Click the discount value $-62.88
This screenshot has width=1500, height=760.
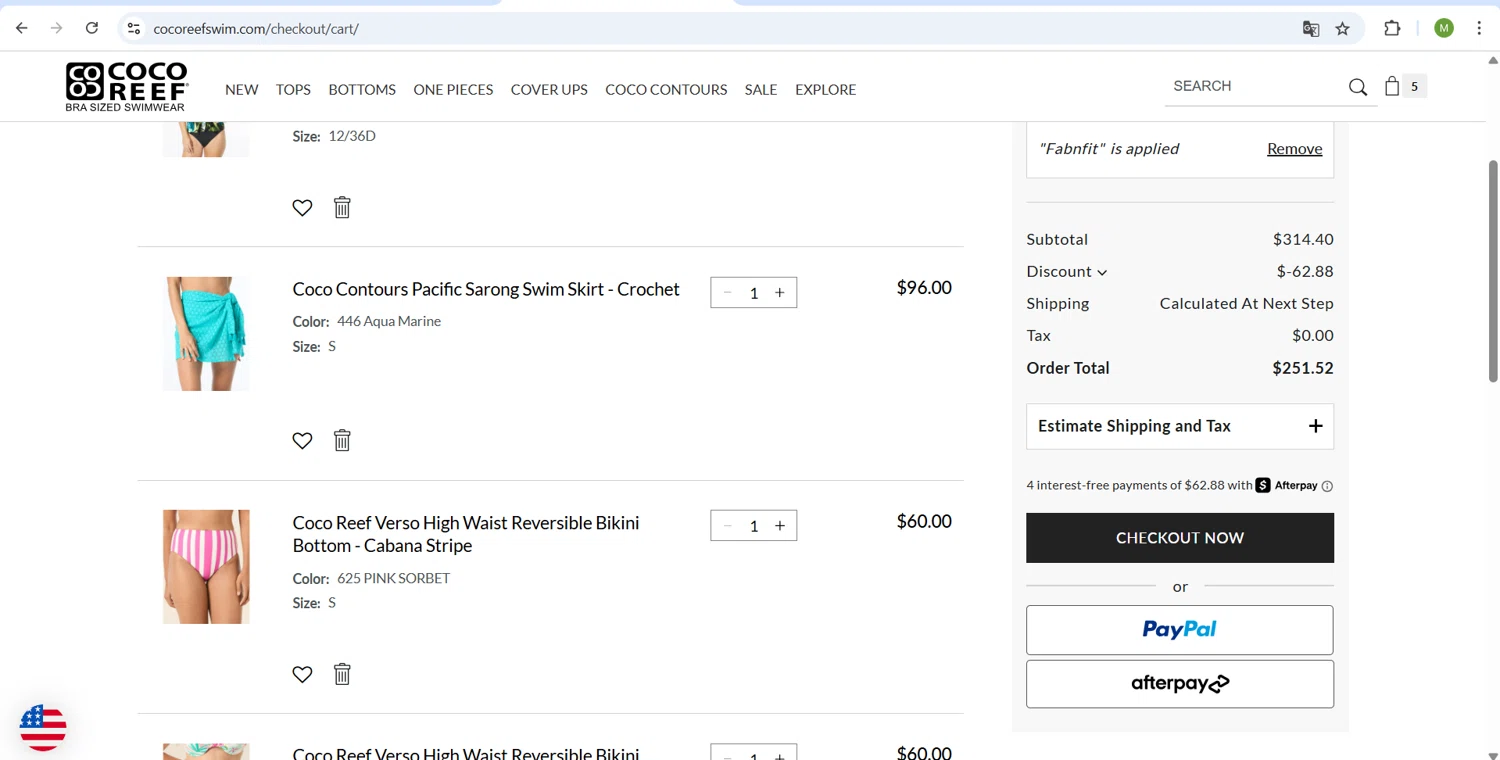tap(1305, 271)
